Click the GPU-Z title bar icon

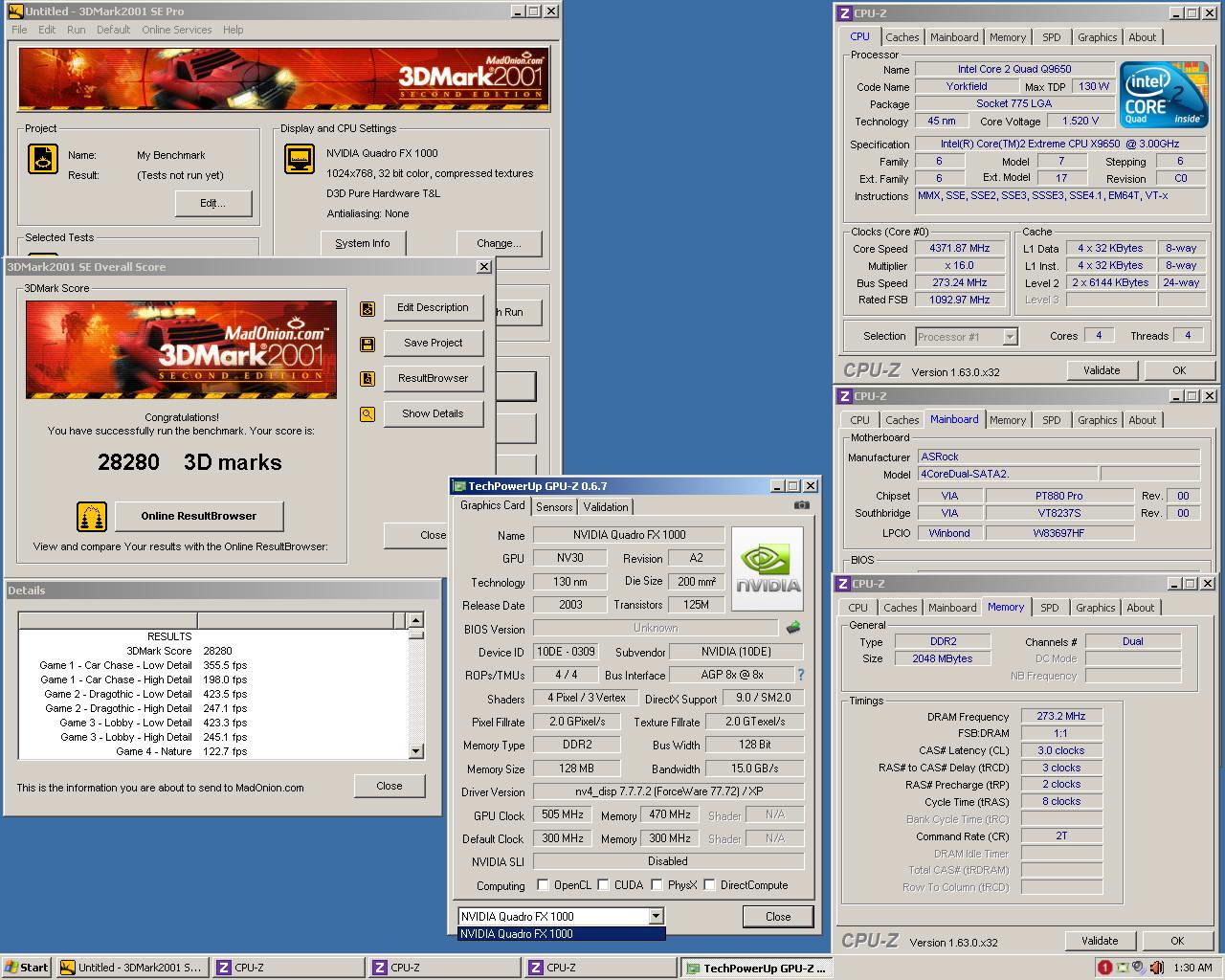point(459,486)
